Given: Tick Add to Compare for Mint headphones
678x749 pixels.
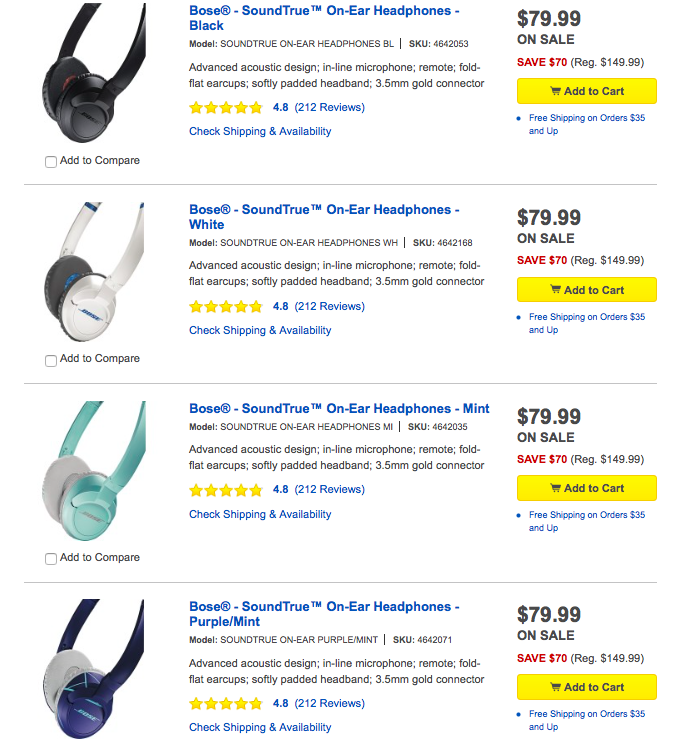Looking at the screenshot, I should coord(51,559).
